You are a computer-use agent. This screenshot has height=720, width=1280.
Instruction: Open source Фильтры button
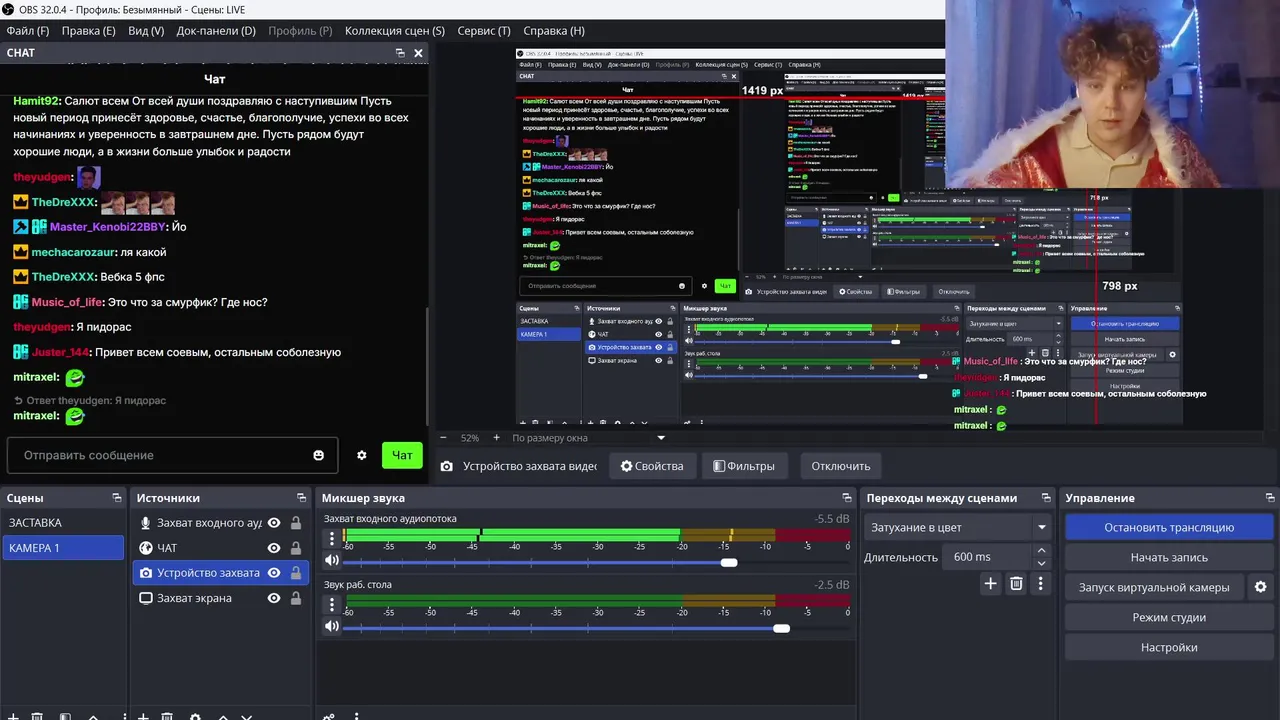click(744, 466)
